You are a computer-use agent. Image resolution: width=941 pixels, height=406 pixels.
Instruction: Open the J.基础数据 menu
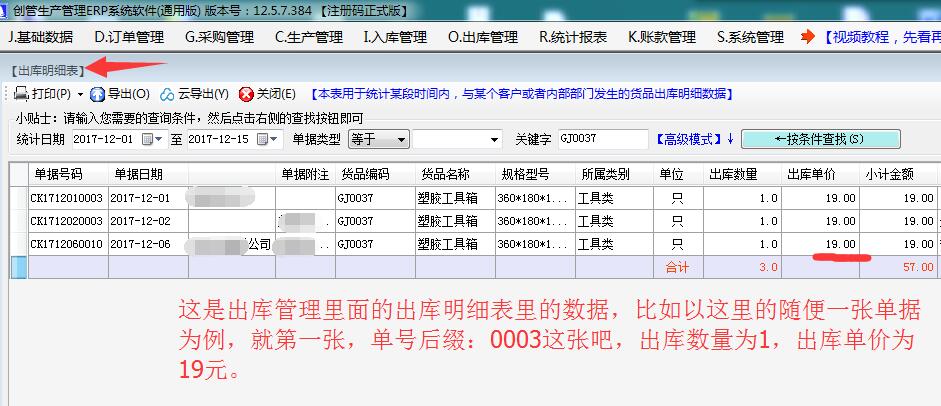(40, 37)
